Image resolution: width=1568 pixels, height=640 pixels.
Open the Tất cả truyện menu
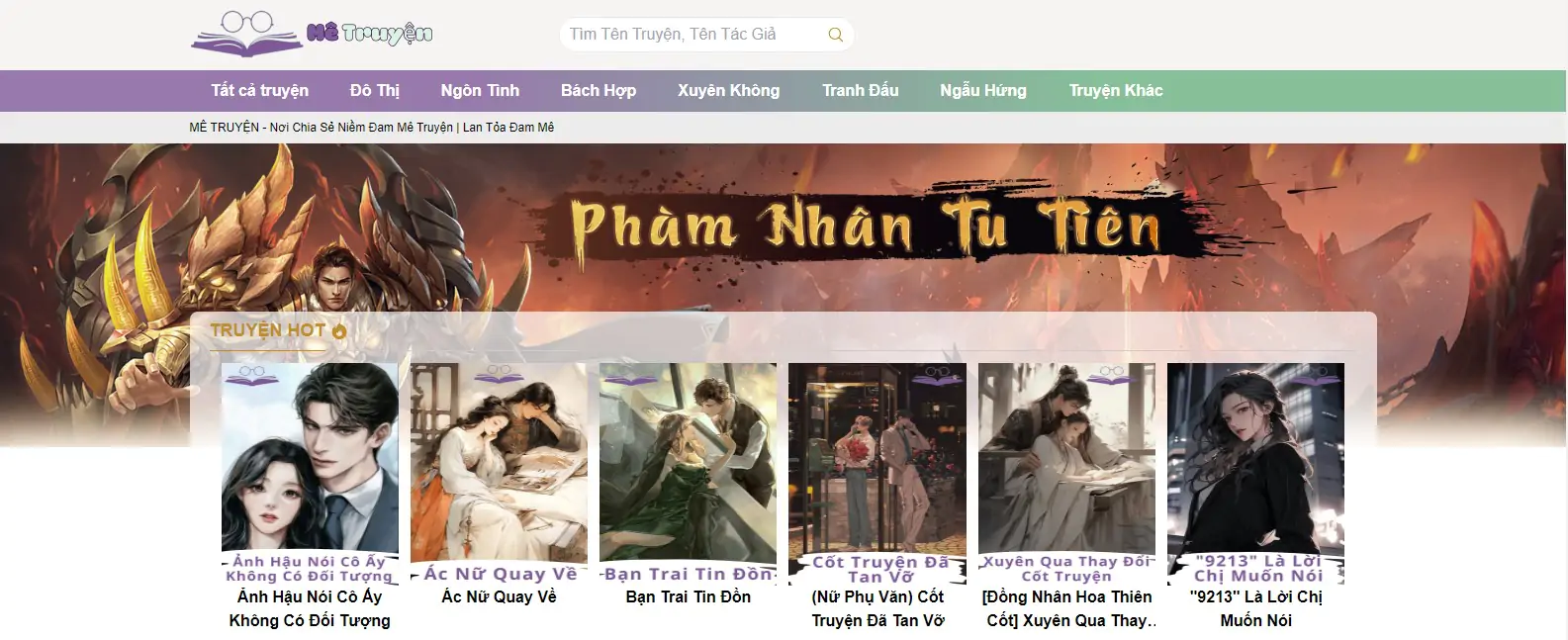(259, 91)
